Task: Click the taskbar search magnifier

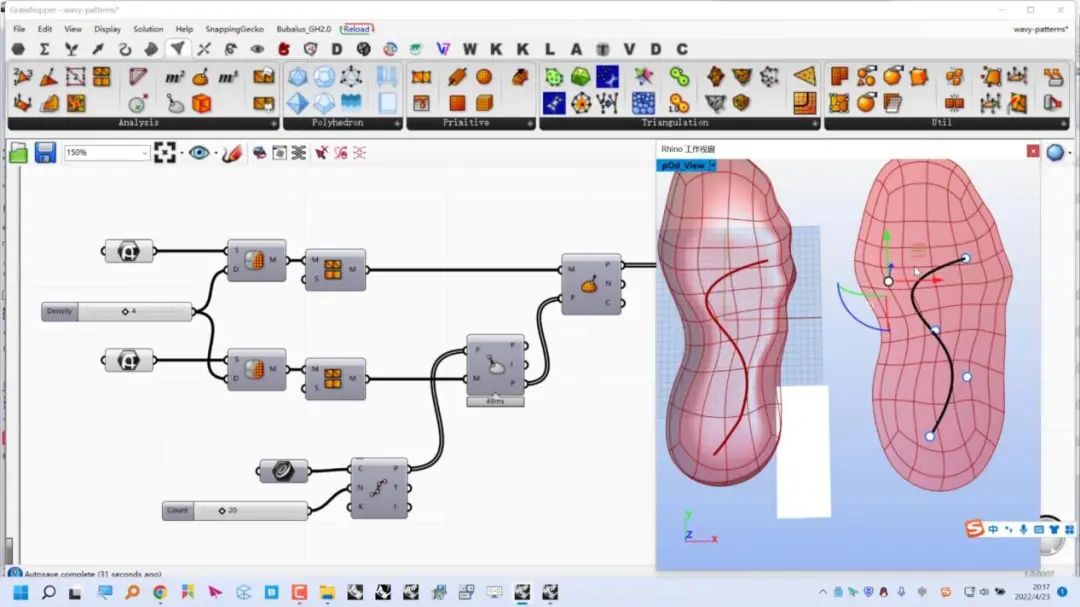Action: point(48,593)
